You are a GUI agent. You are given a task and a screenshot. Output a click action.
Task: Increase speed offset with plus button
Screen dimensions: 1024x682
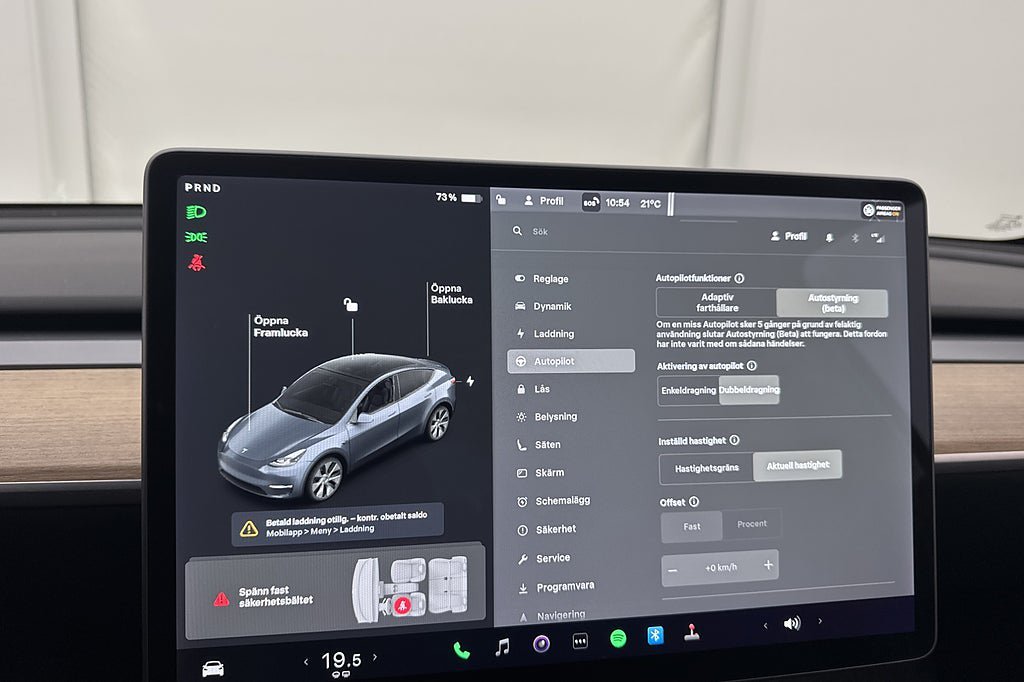tap(768, 566)
